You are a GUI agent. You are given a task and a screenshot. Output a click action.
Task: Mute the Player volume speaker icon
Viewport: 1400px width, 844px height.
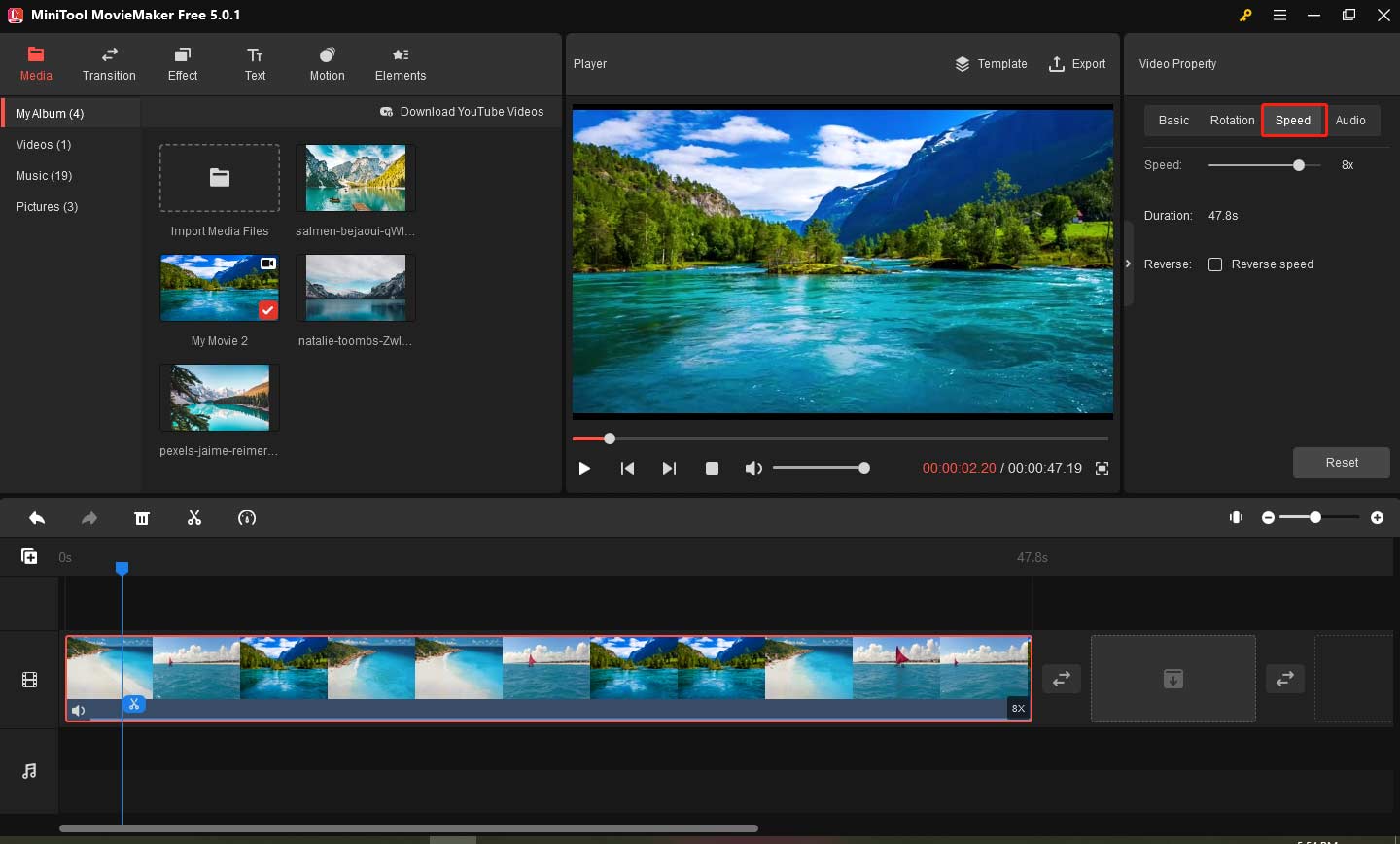pos(753,468)
